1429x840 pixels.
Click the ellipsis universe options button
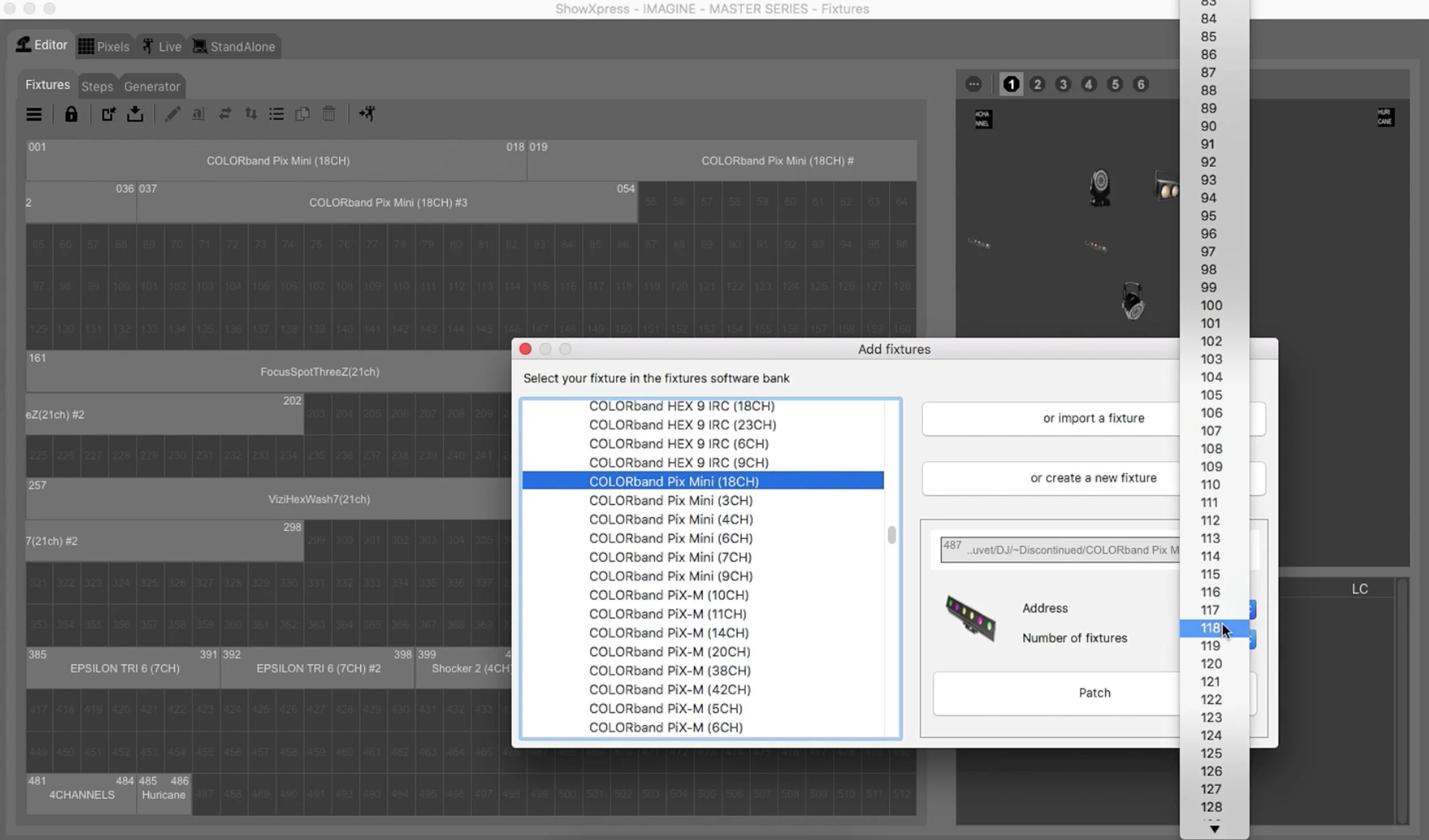973,84
